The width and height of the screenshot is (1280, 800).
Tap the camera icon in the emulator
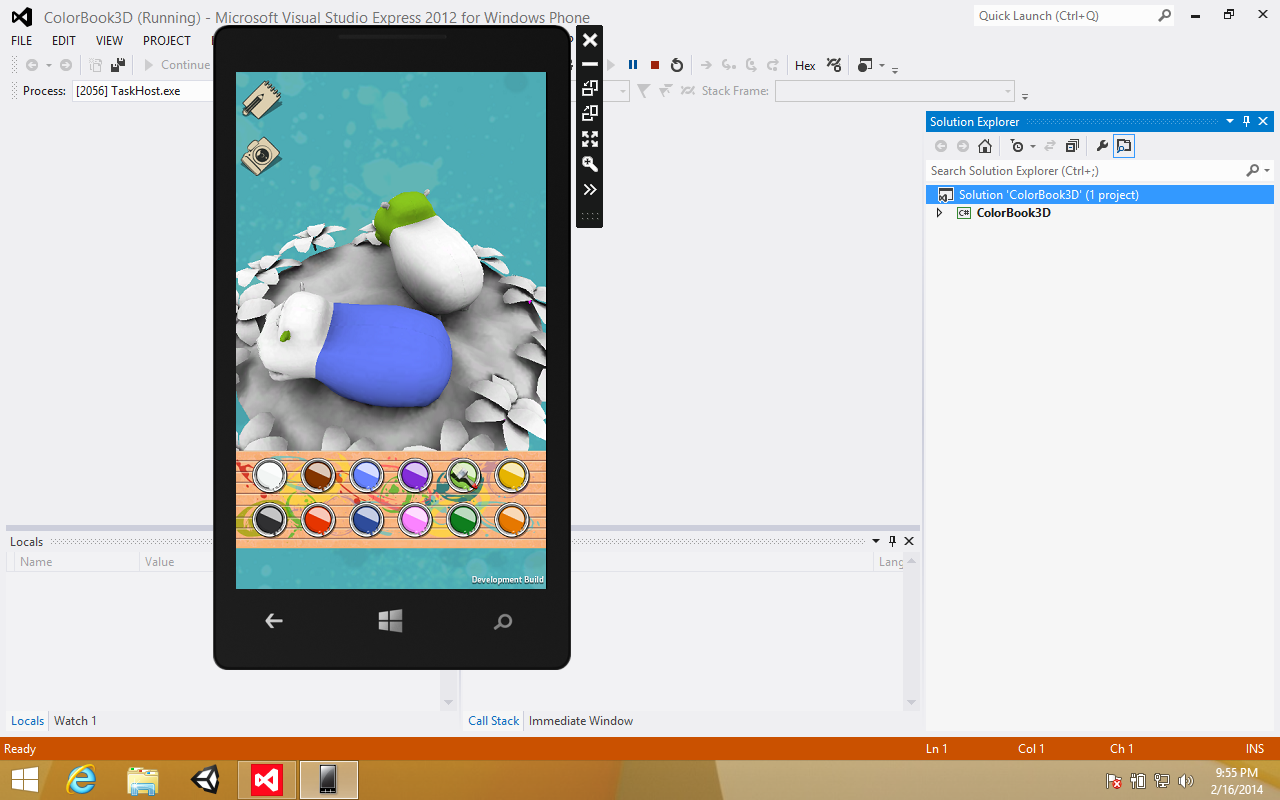tap(261, 155)
